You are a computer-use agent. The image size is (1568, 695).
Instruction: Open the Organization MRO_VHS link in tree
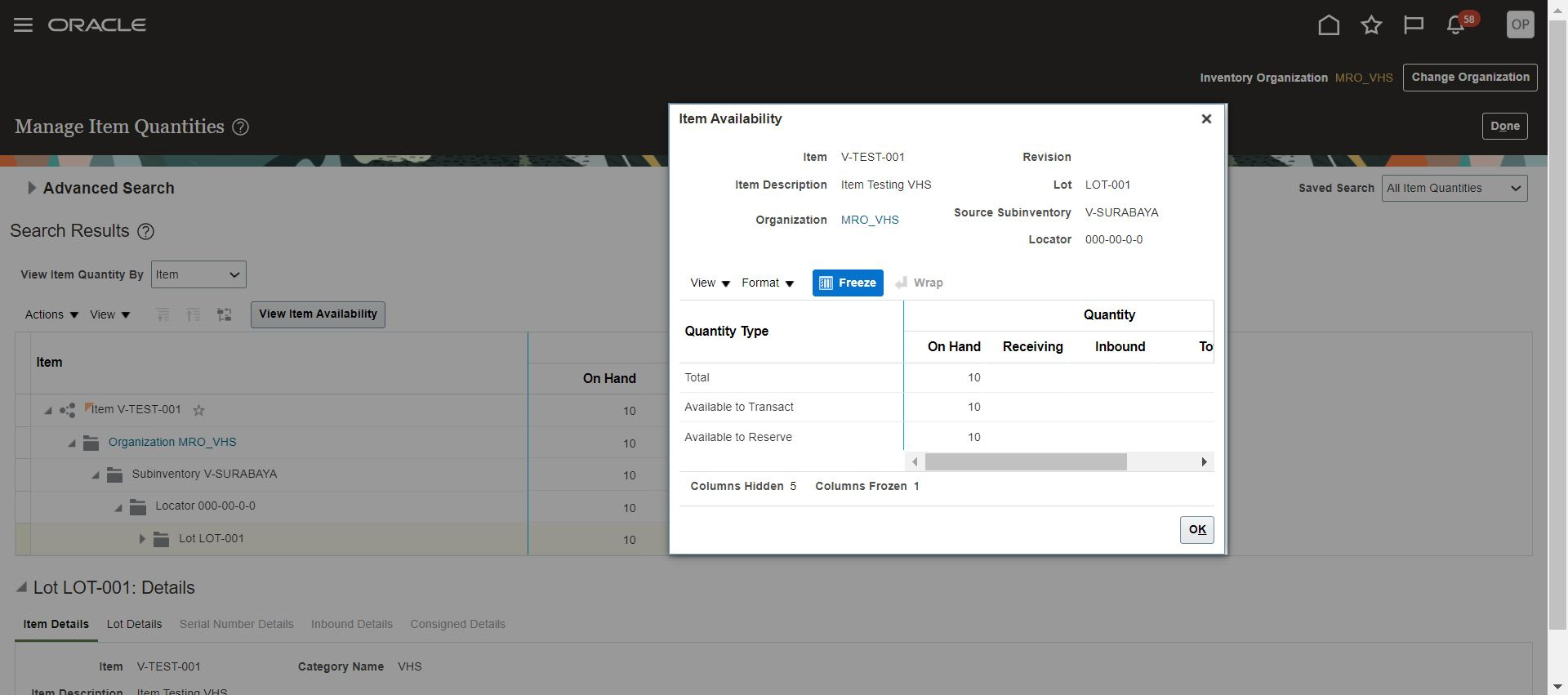(172, 443)
